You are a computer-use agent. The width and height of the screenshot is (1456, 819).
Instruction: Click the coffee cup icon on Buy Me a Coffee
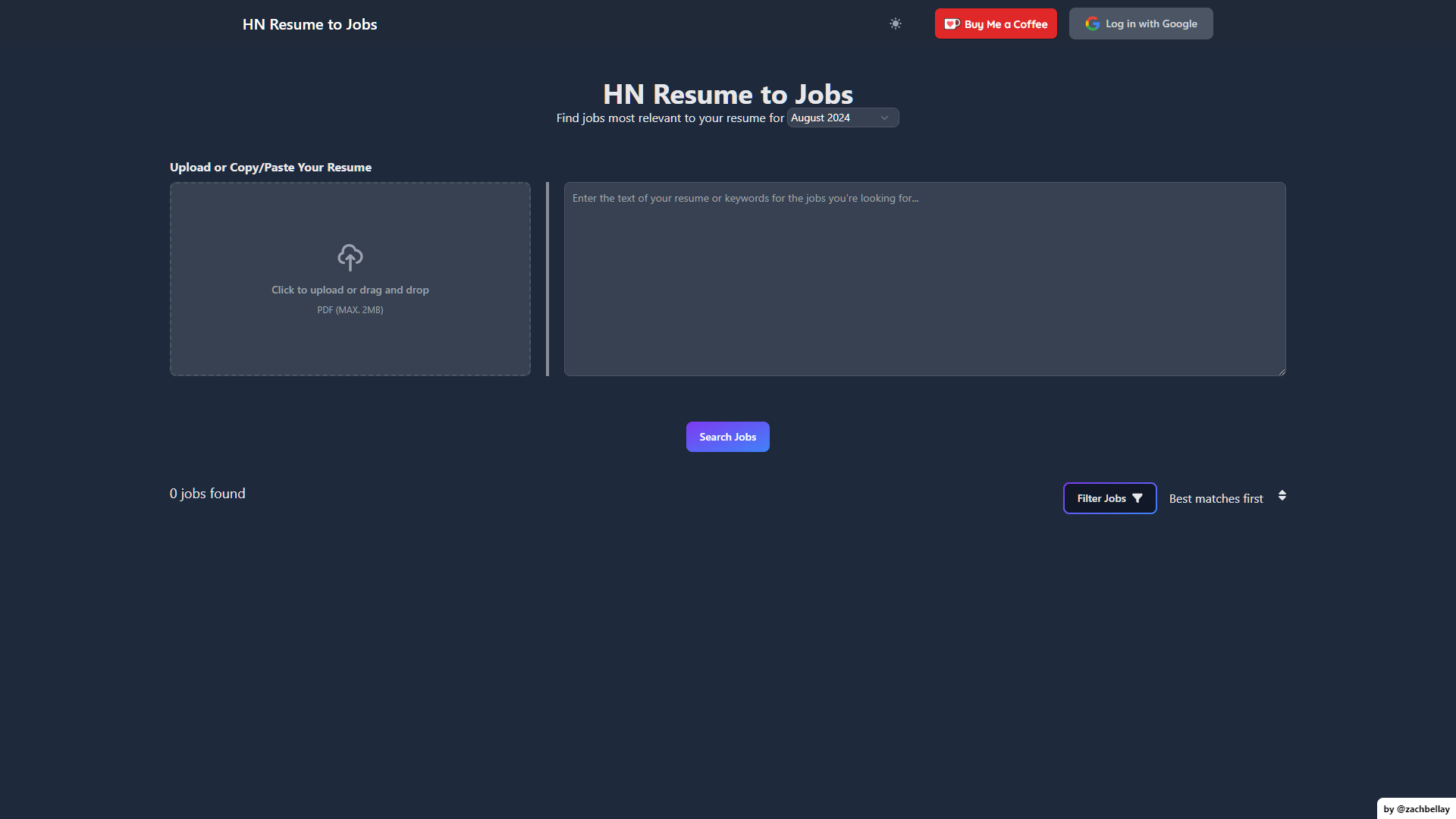click(x=952, y=24)
